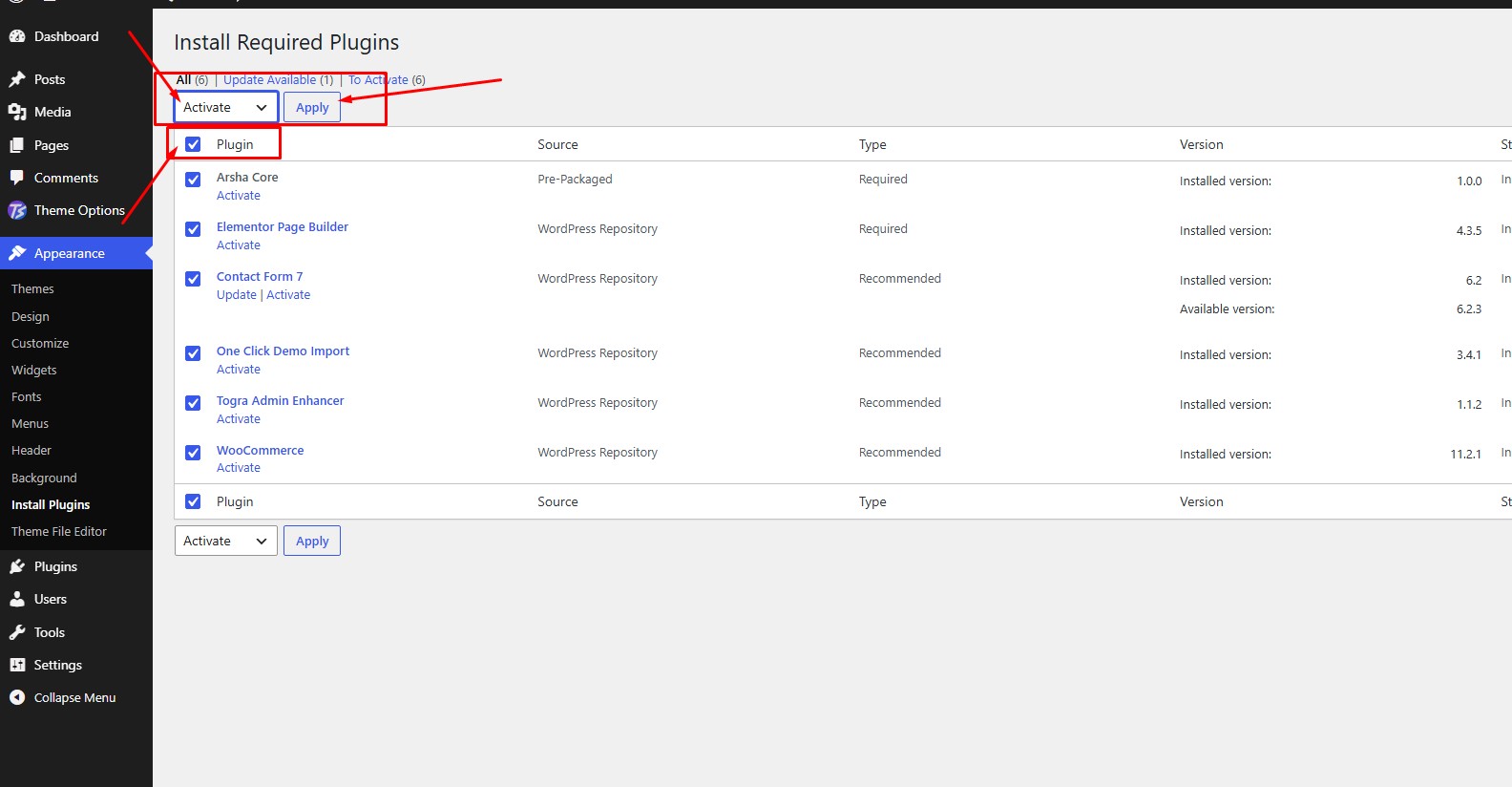Toggle the select-all checkbox in table header
The width and height of the screenshot is (1512, 787).
point(193,144)
